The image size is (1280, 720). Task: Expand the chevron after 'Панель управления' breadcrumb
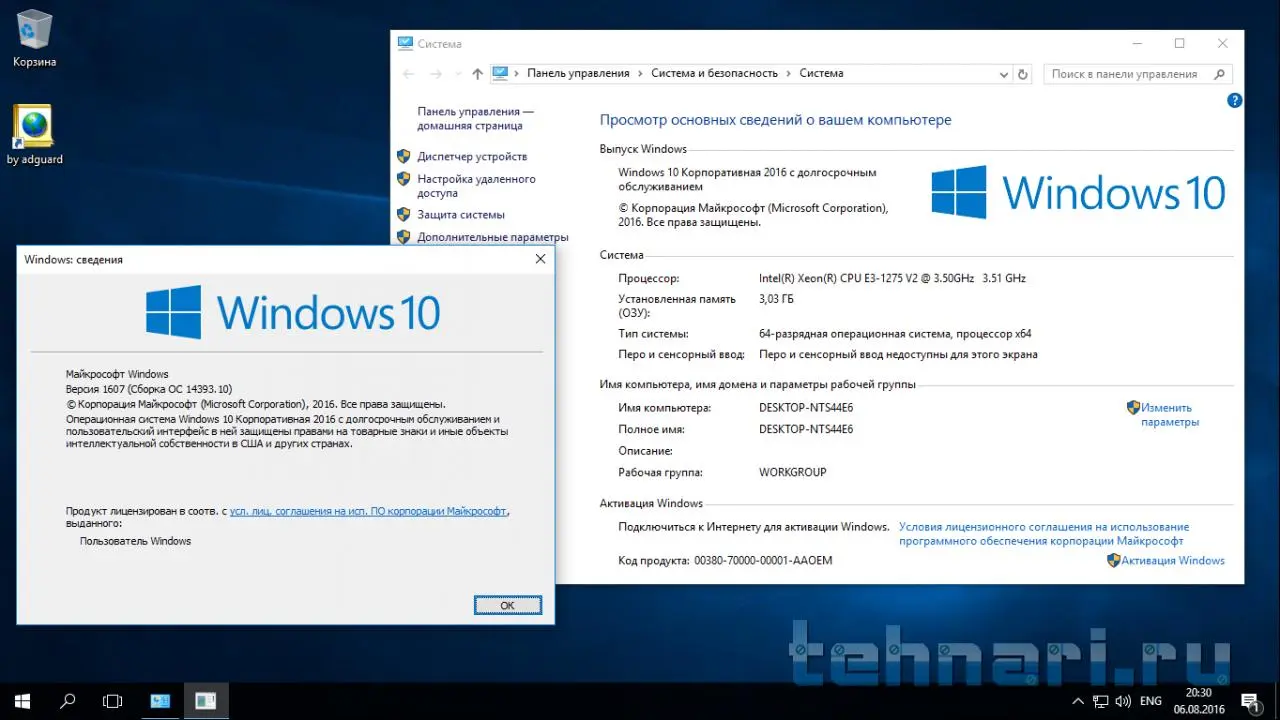click(640, 73)
